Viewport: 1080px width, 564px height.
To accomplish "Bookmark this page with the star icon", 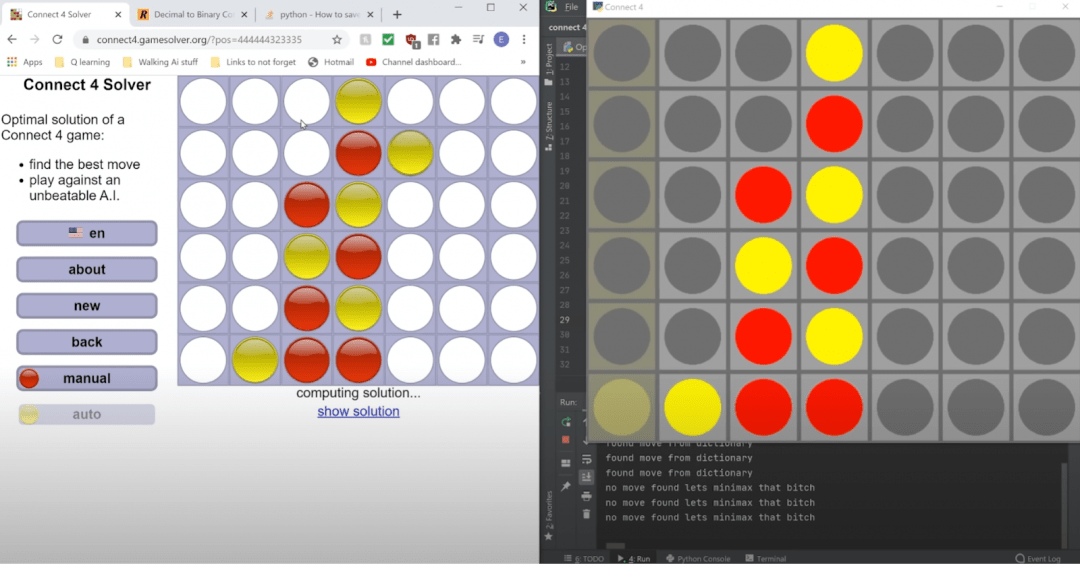I will click(337, 39).
